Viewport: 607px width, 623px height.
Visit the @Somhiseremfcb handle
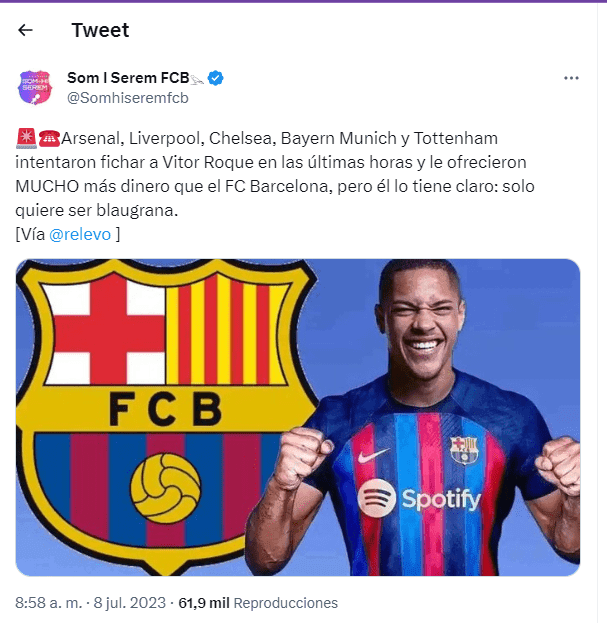pos(127,97)
